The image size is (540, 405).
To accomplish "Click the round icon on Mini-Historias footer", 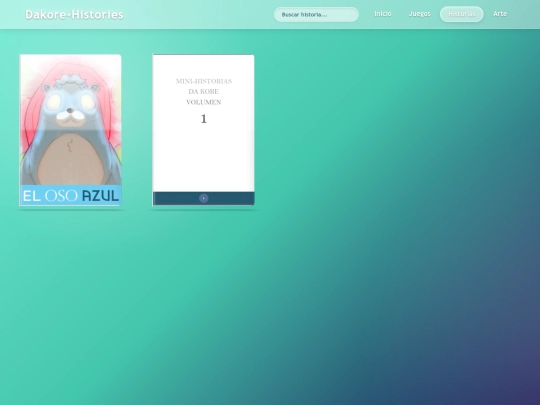I will pyautogui.click(x=204, y=198).
